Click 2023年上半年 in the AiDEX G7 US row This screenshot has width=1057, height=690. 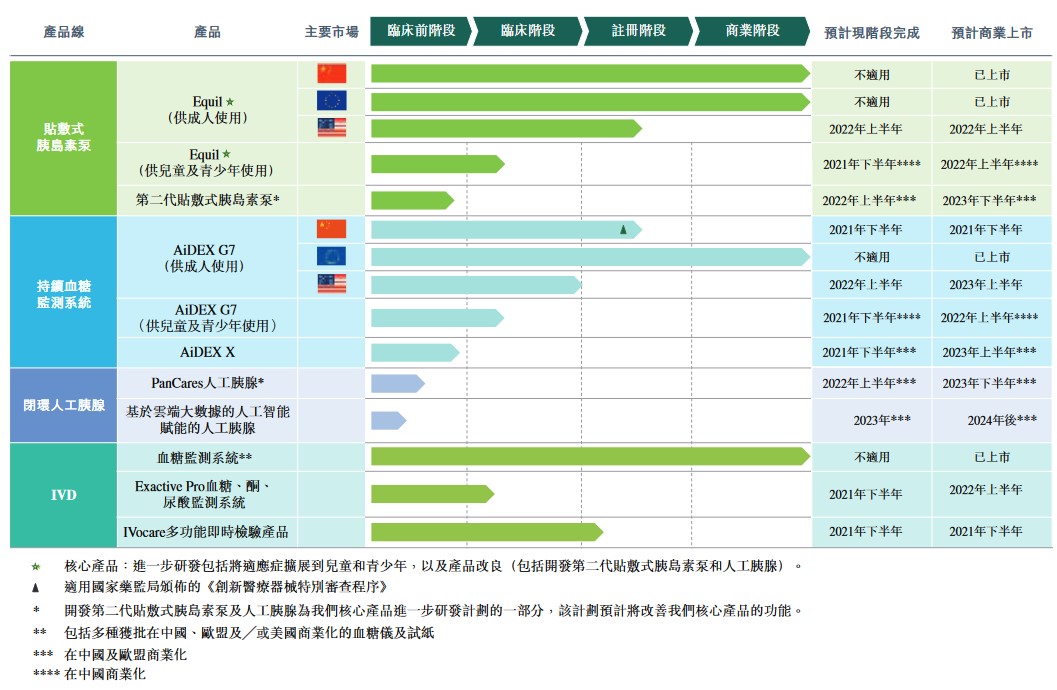pyautogui.click(x=986, y=285)
